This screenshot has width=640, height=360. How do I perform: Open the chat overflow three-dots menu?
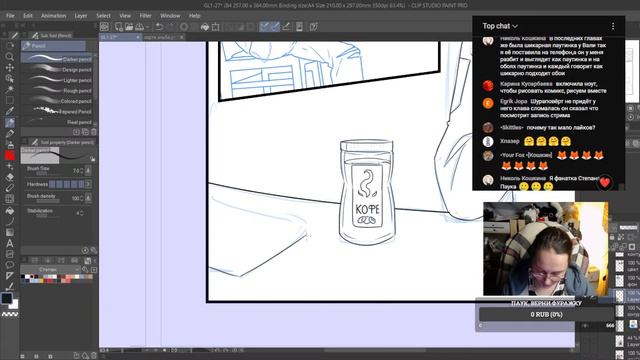613,26
